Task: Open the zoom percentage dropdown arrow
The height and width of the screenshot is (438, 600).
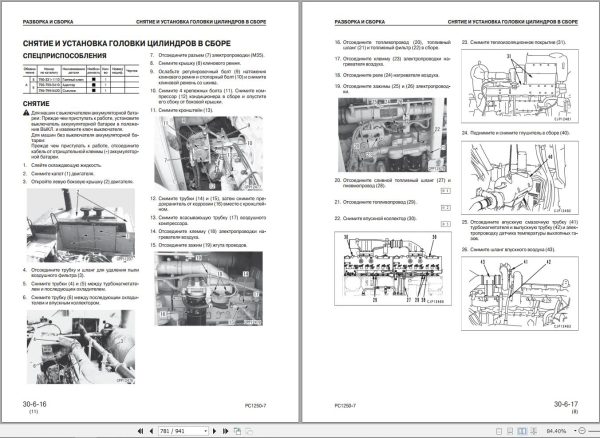Action: [575, 431]
